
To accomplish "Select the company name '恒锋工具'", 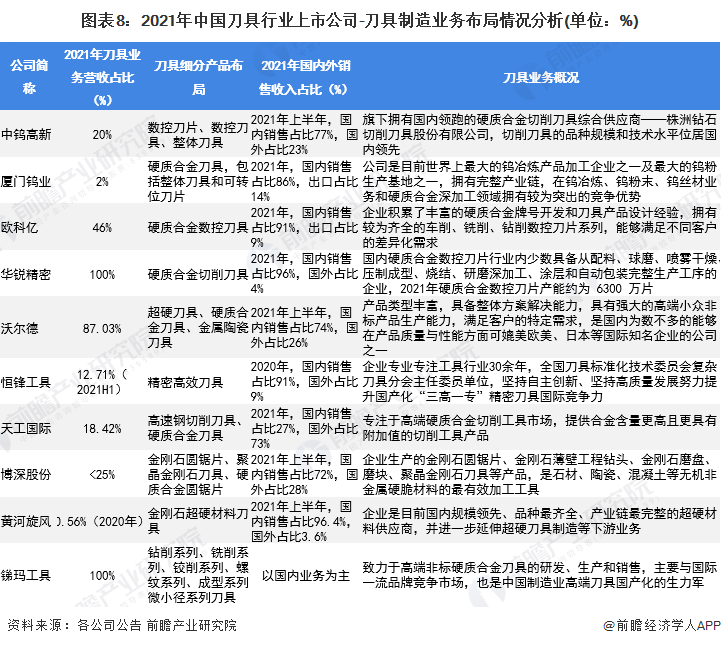I will [26, 382].
